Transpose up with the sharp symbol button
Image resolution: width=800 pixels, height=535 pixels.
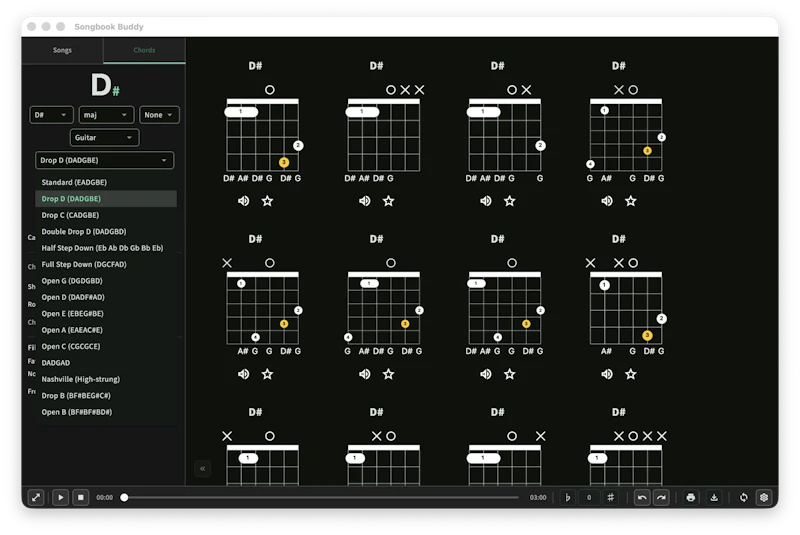pos(610,497)
